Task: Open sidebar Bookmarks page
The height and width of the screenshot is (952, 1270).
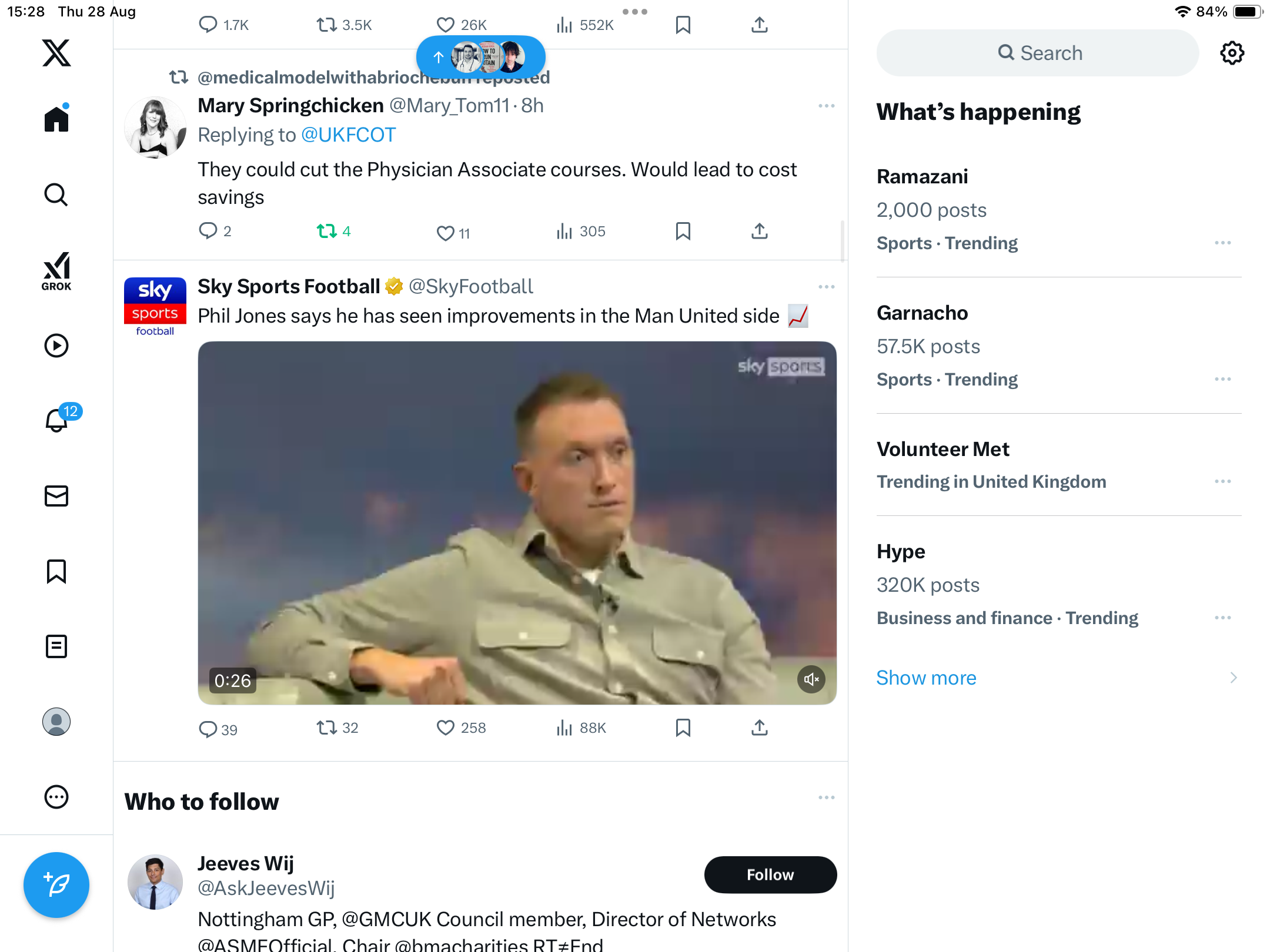Action: point(56,571)
